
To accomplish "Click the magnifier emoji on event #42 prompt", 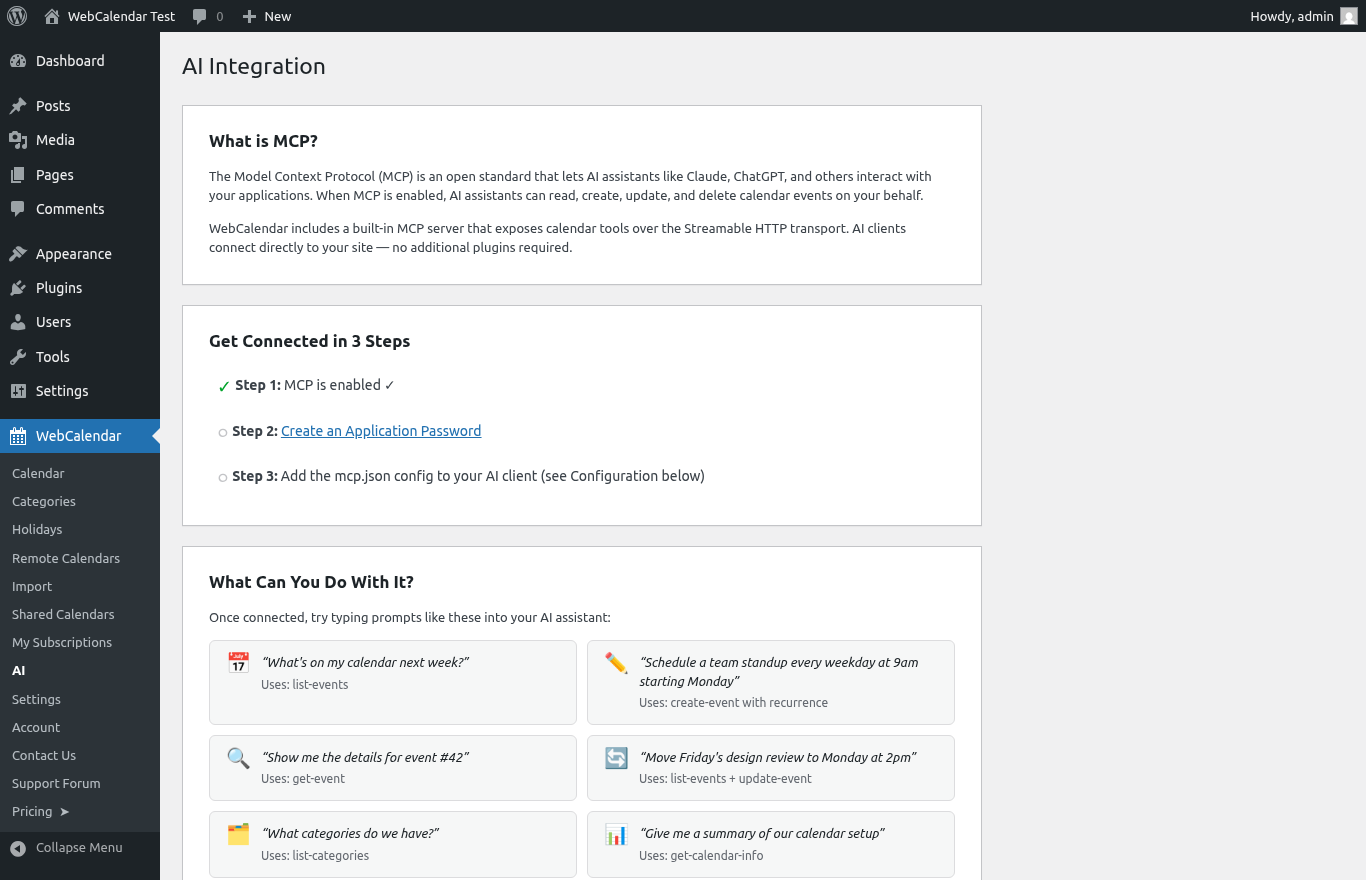I will (x=238, y=758).
